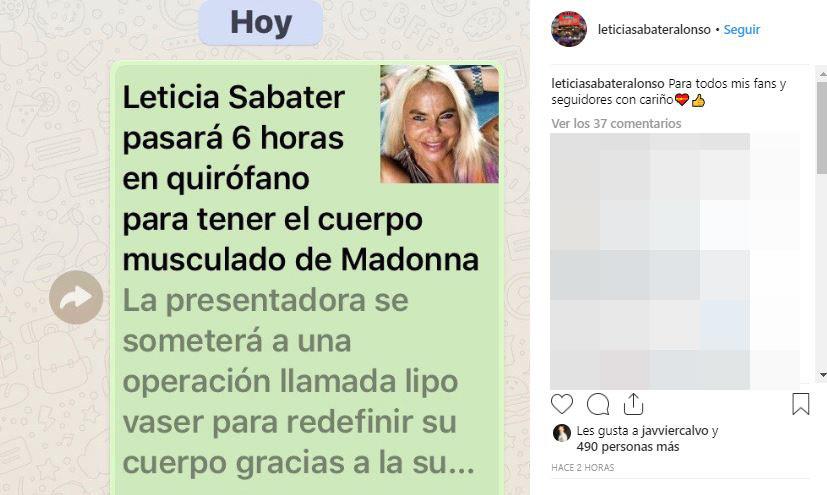Click the comments scrollbar up arrow
Image resolution: width=827 pixels, height=495 pixels.
click(x=823, y=74)
